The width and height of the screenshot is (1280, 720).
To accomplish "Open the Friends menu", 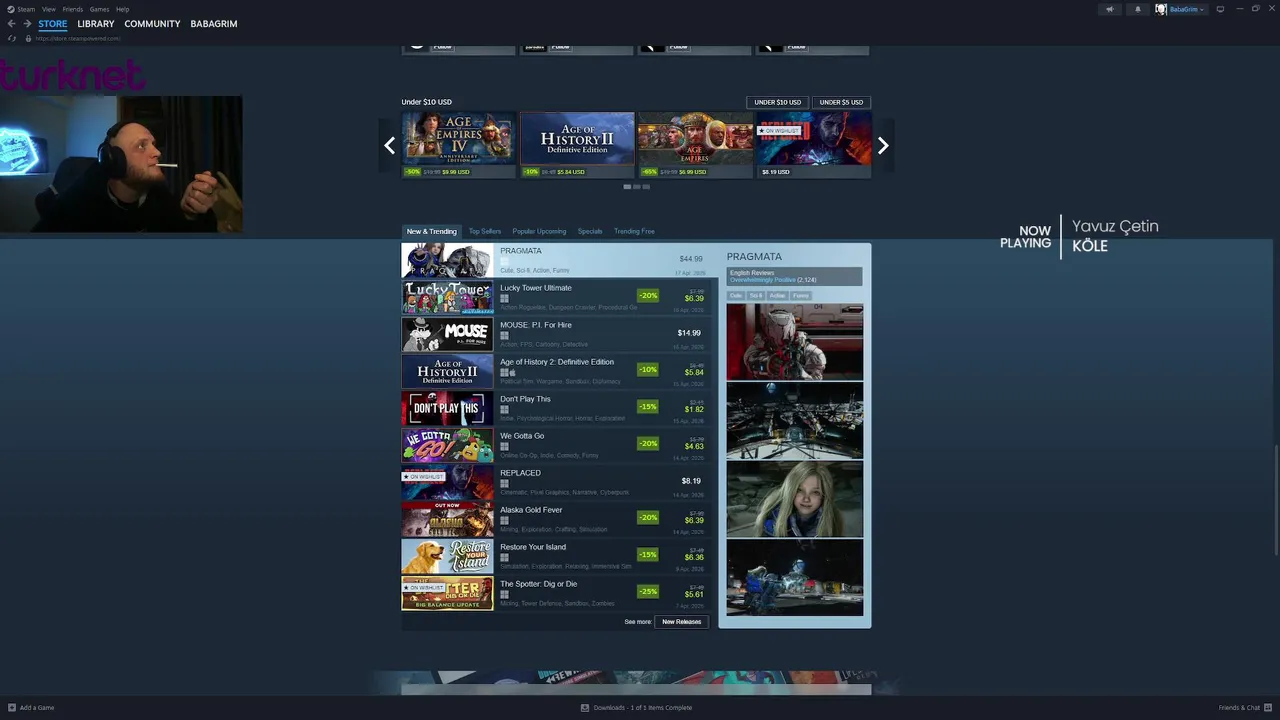I will (x=73, y=9).
